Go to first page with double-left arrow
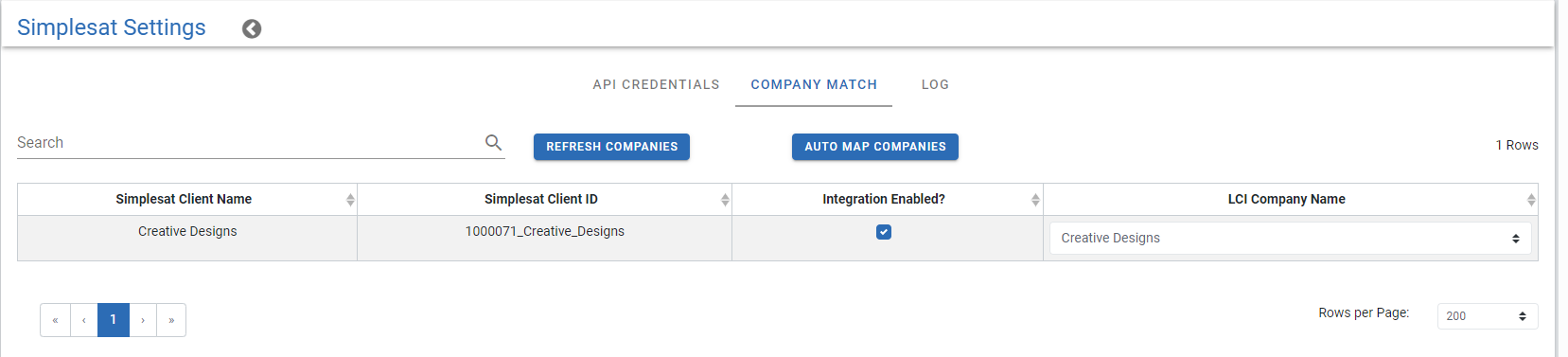The height and width of the screenshot is (357, 1568). tap(55, 320)
